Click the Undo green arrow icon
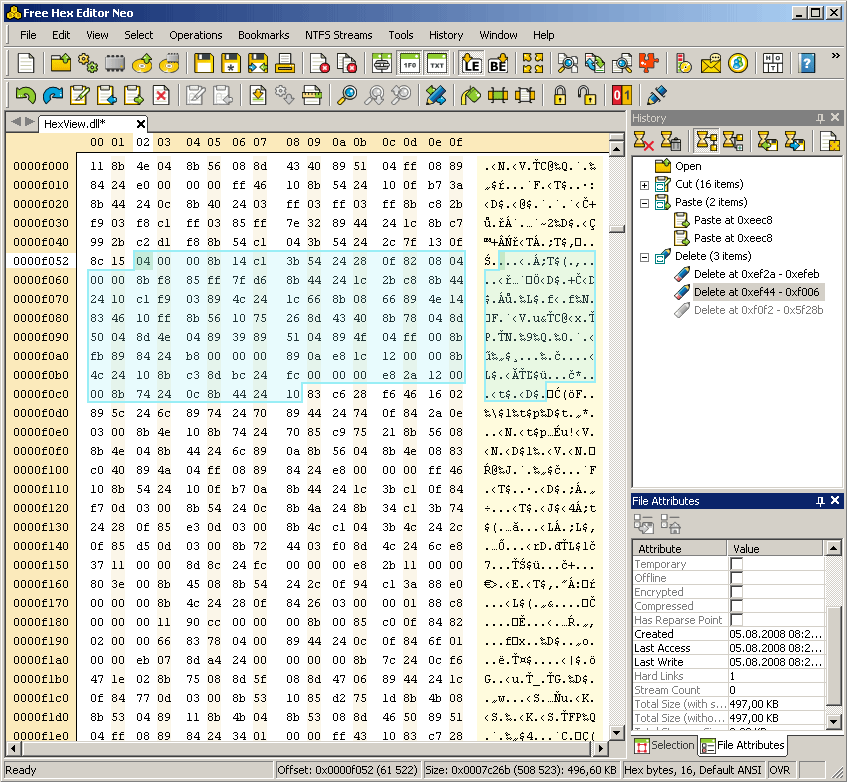The image size is (847, 782). pos(25,96)
